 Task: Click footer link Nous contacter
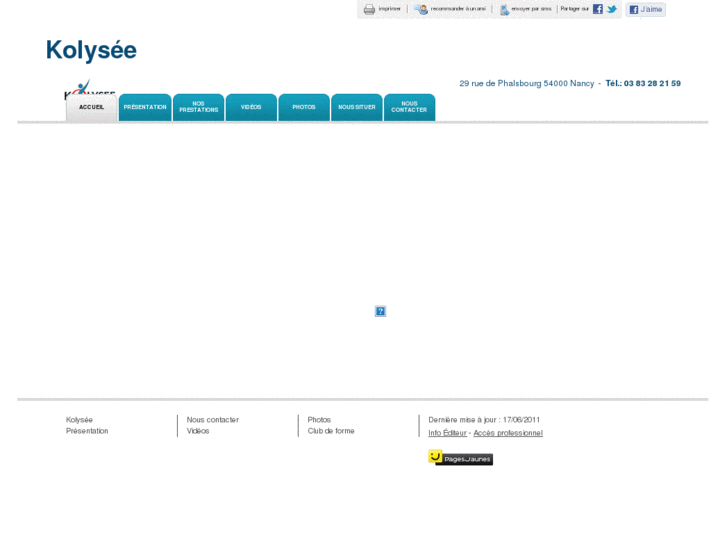coord(213,420)
